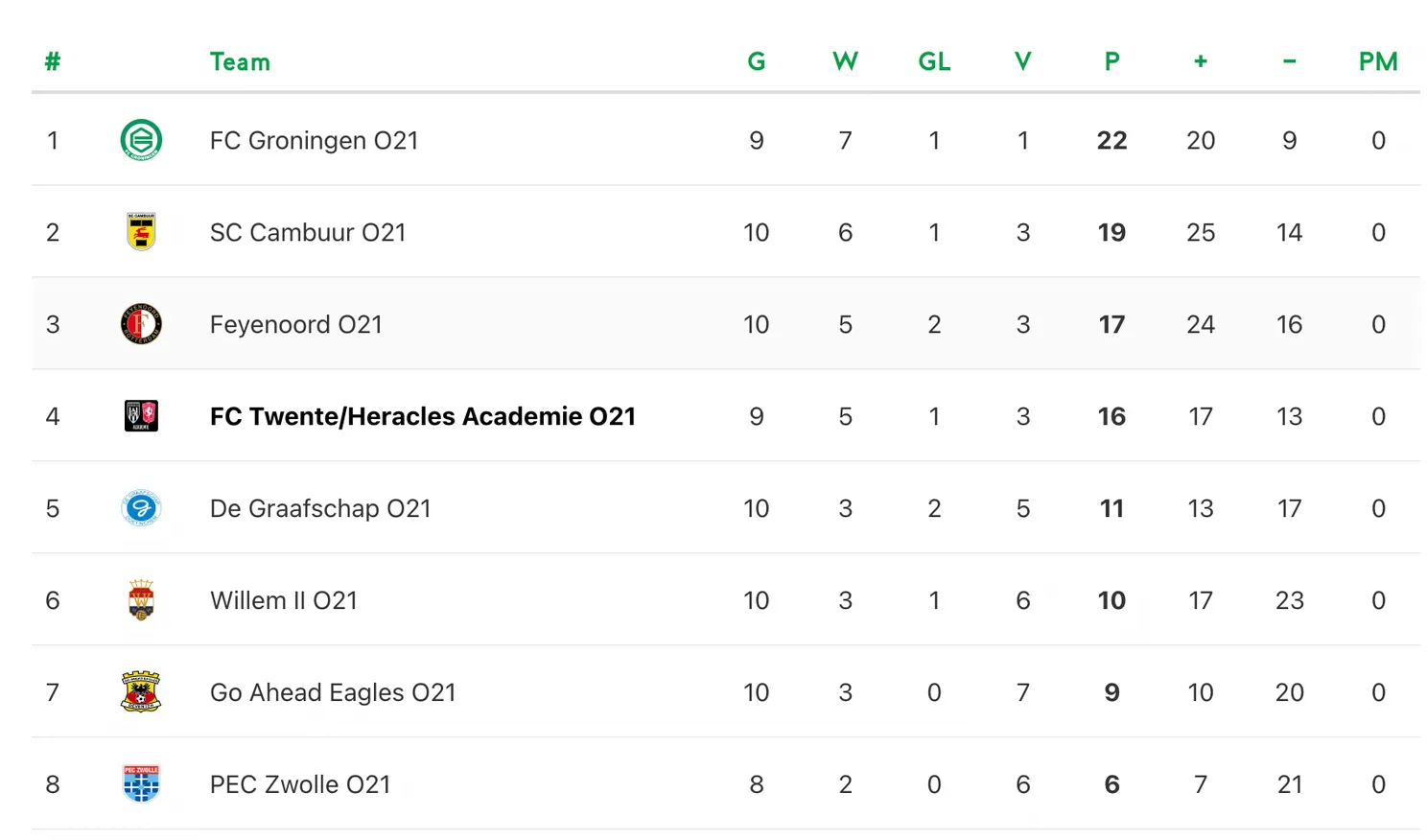Click the De Graafschap O21 emblem

click(x=141, y=508)
